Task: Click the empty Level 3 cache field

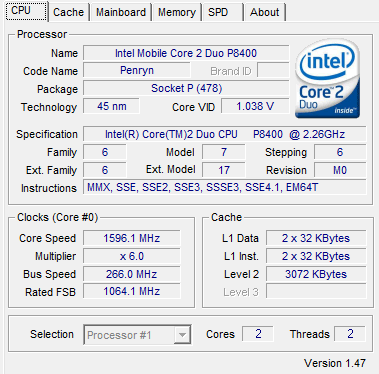Action: coord(316,292)
